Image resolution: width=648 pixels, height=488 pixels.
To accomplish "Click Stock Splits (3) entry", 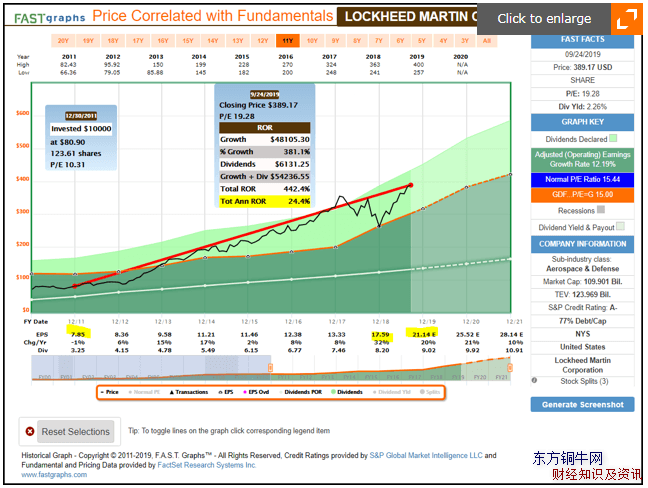I will 584,381.
